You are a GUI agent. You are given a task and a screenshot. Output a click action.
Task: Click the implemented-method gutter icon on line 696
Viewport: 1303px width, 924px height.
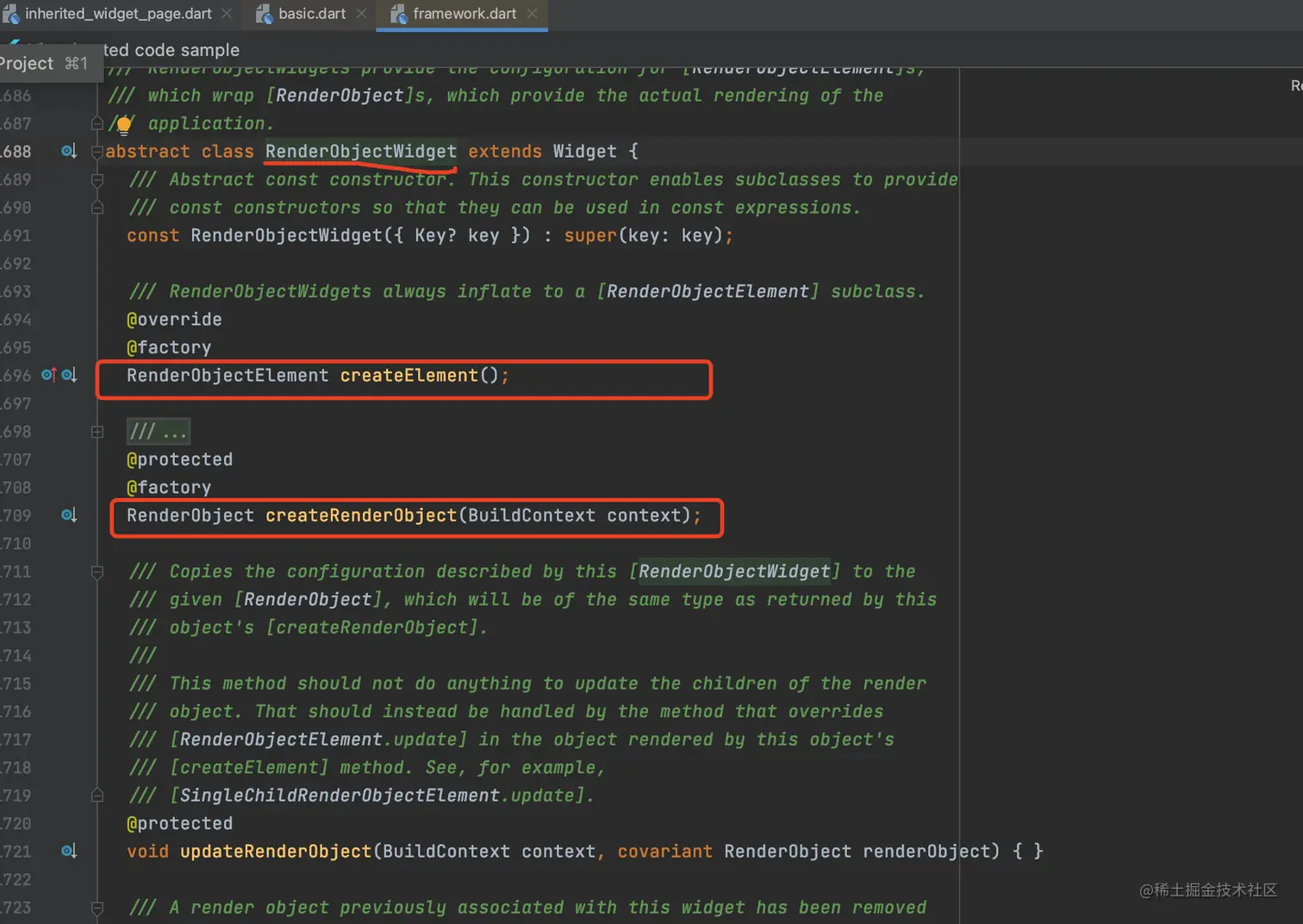(x=69, y=375)
